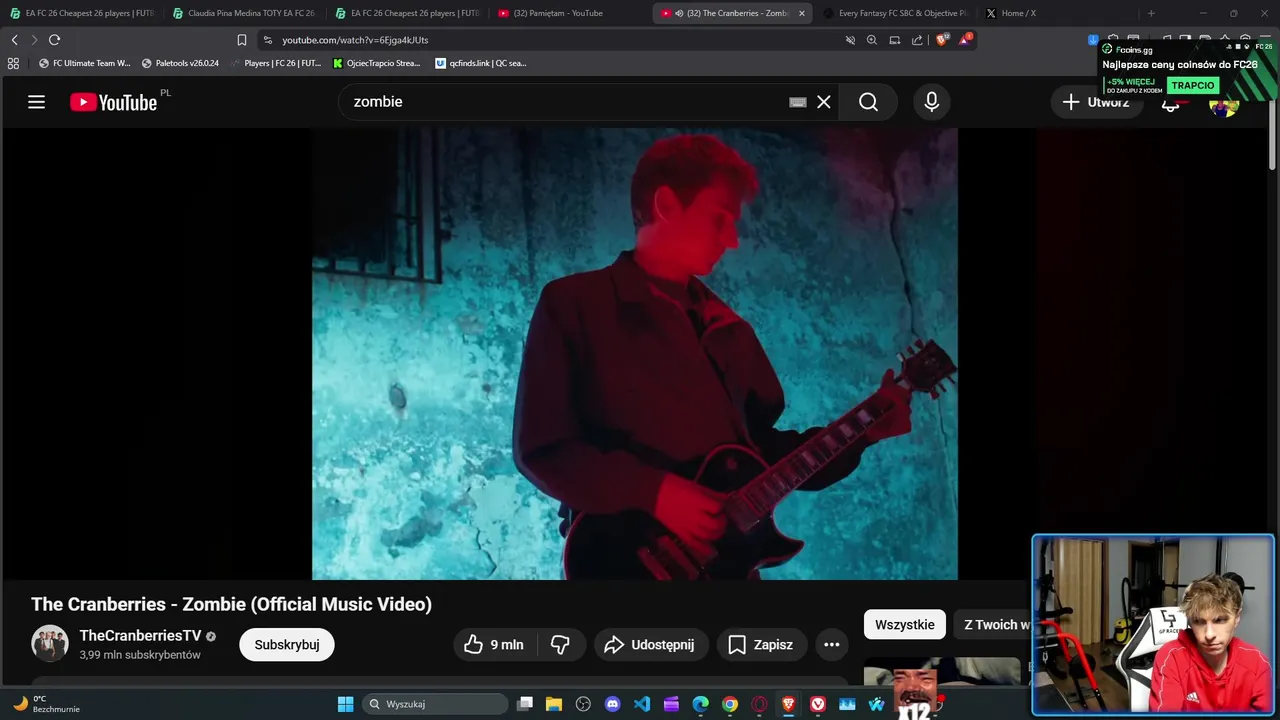Dislike the video with thumbs down

[x=561, y=645]
